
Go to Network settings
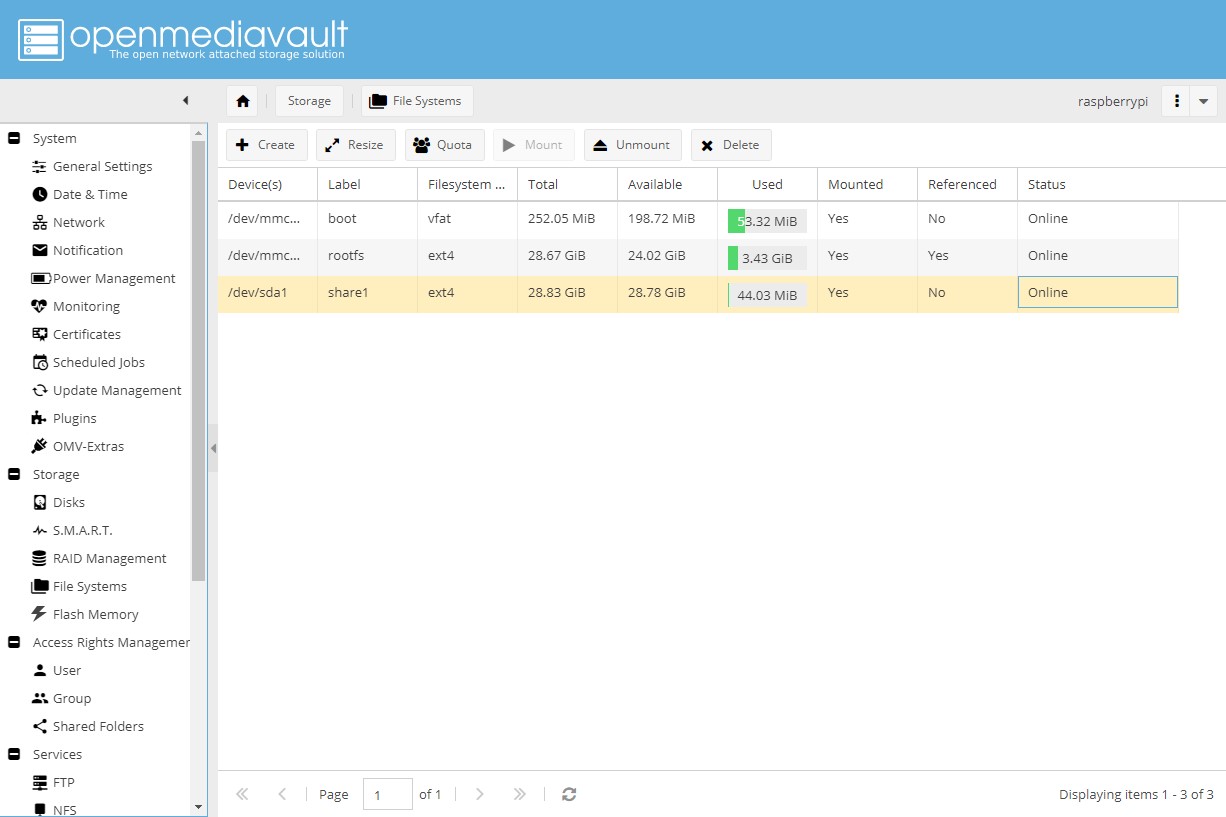click(78, 223)
